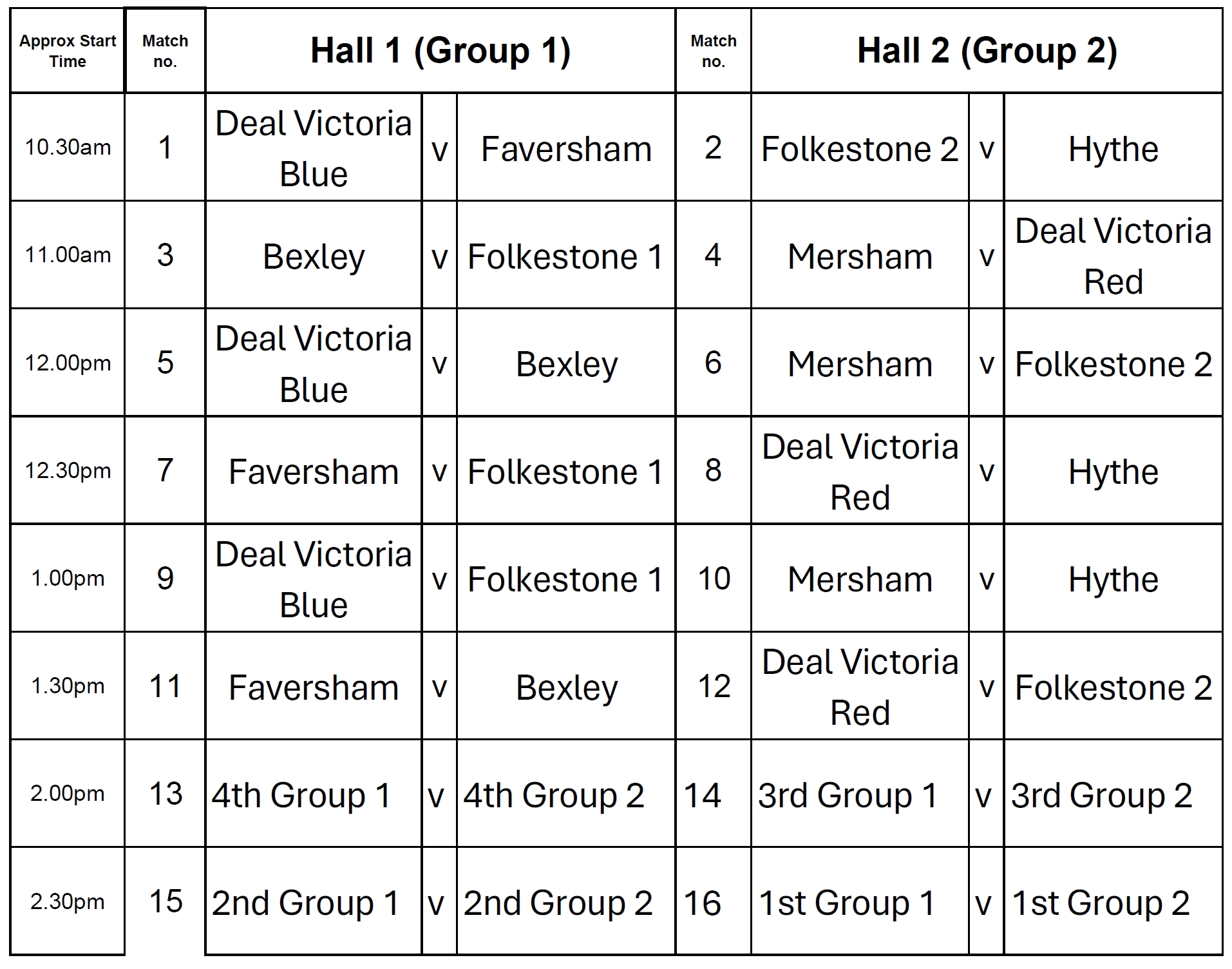Viewport: 1232px width, 969px height.
Task: Click match number 4 cell
Action: pos(712,255)
